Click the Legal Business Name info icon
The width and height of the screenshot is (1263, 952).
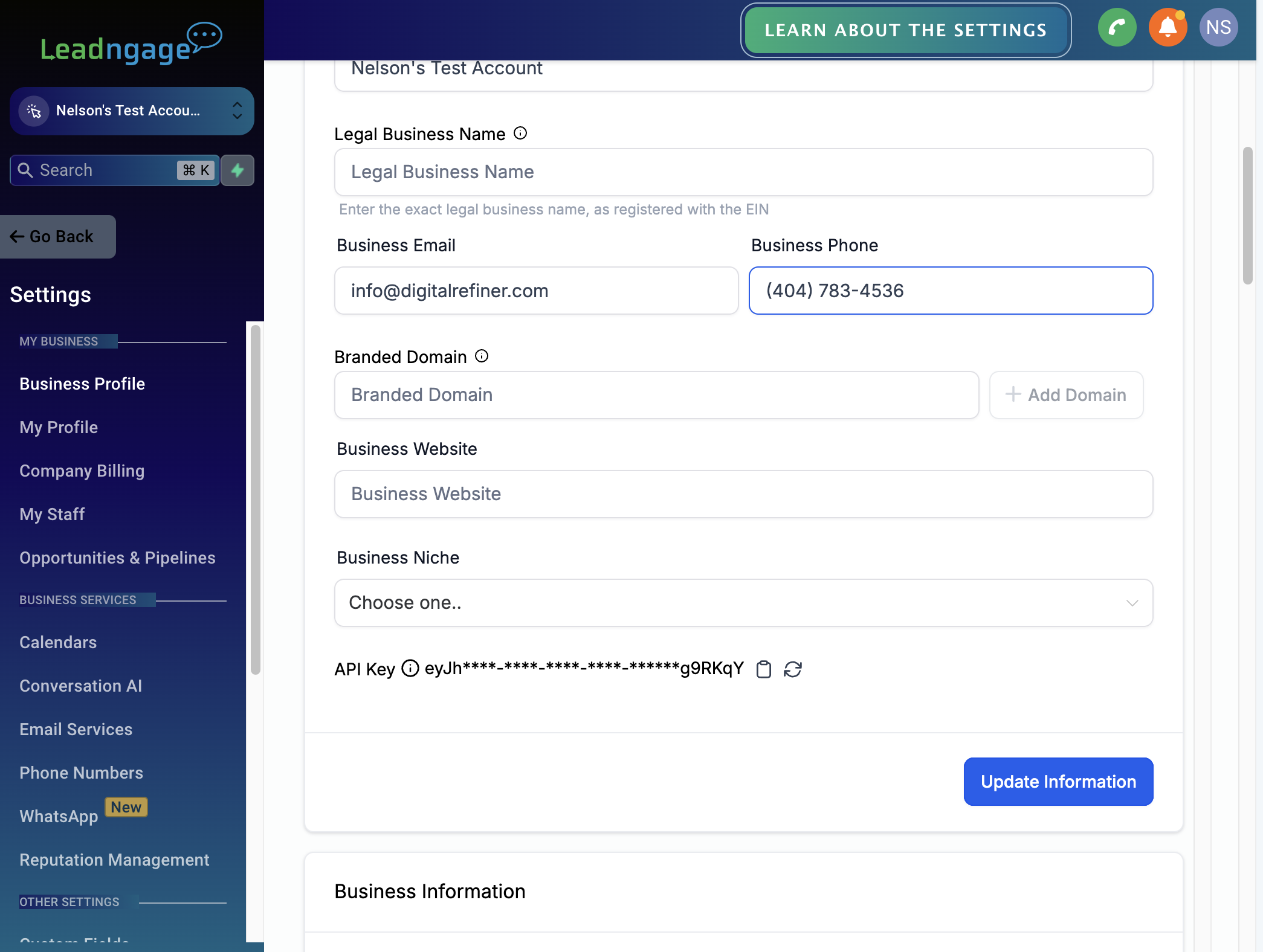pyautogui.click(x=520, y=133)
